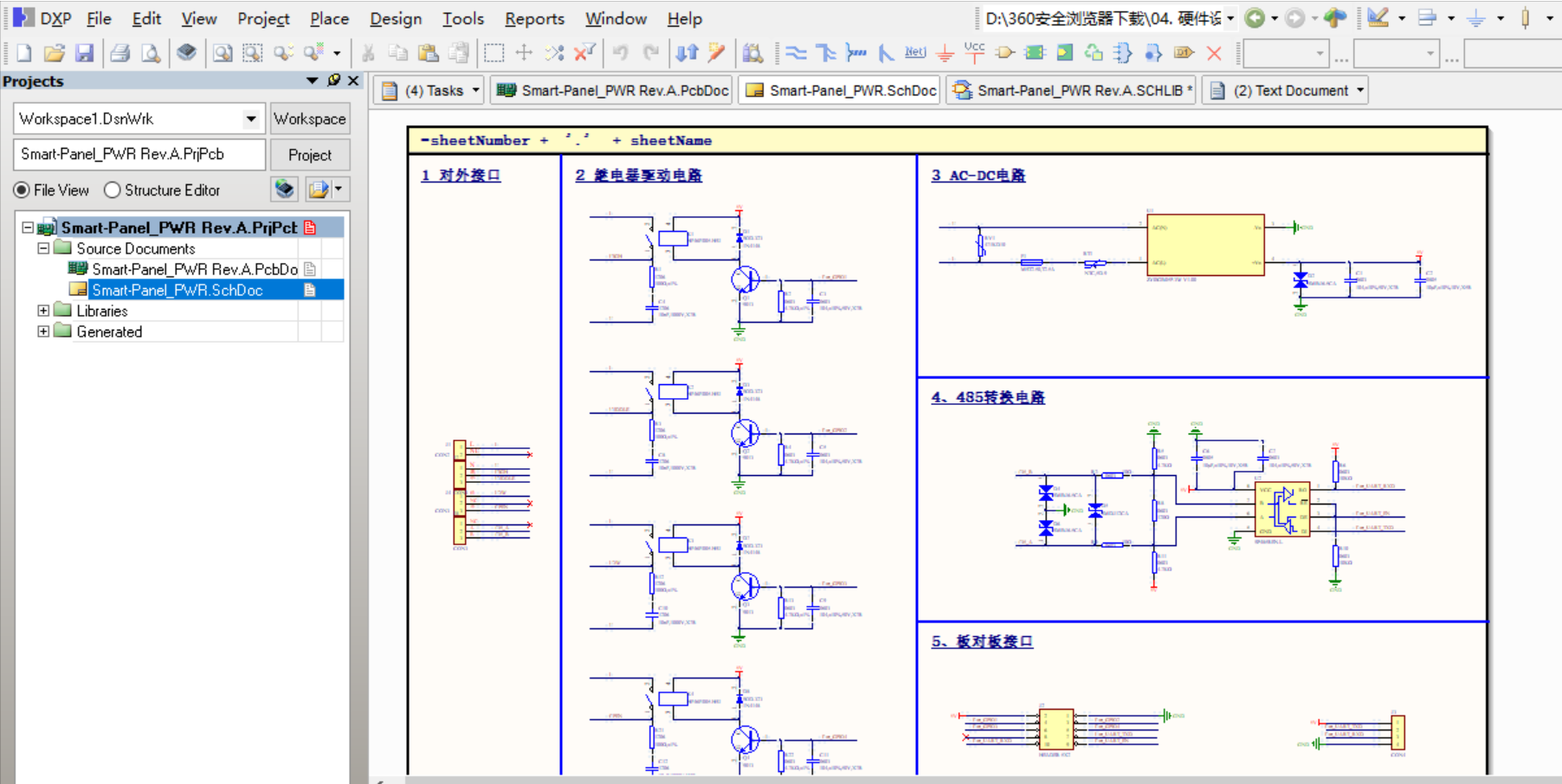
Task: Click the '4、485转换电路' sheet title
Action: [988, 397]
